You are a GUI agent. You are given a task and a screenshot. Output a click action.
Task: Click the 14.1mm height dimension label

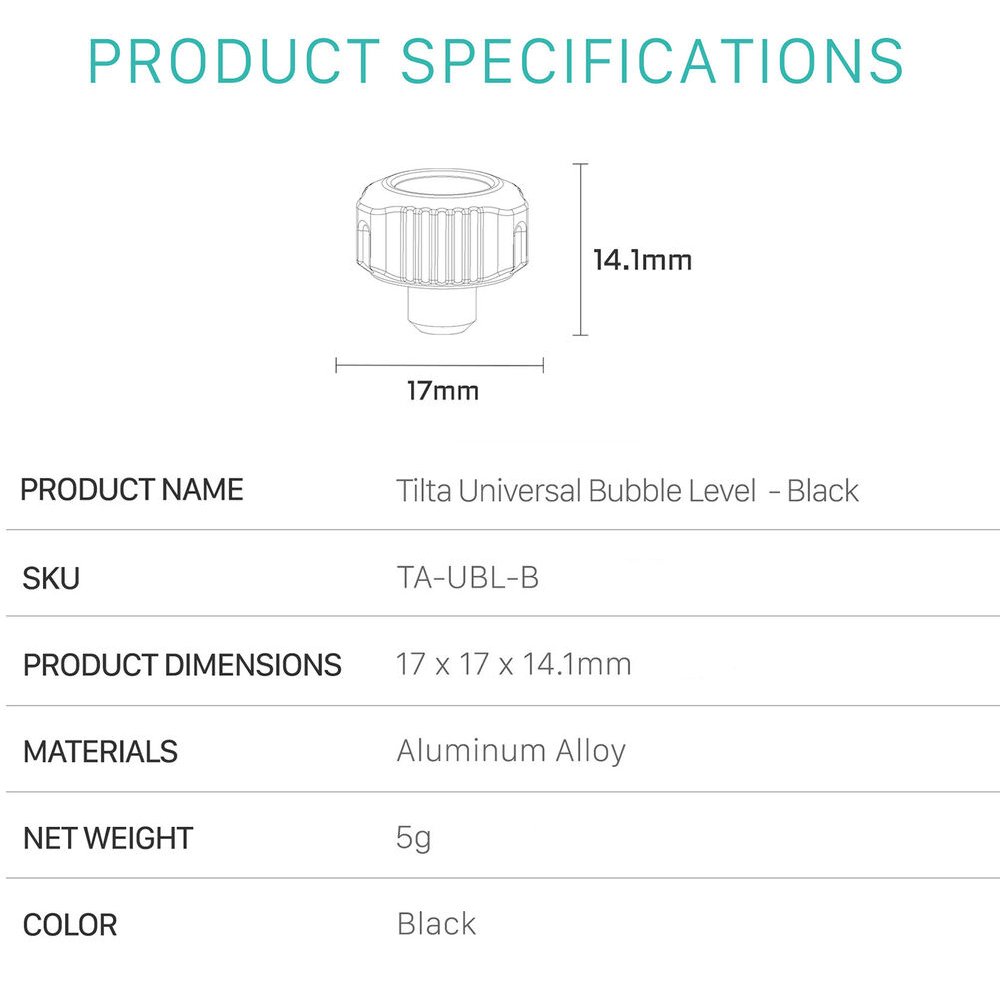(x=642, y=260)
